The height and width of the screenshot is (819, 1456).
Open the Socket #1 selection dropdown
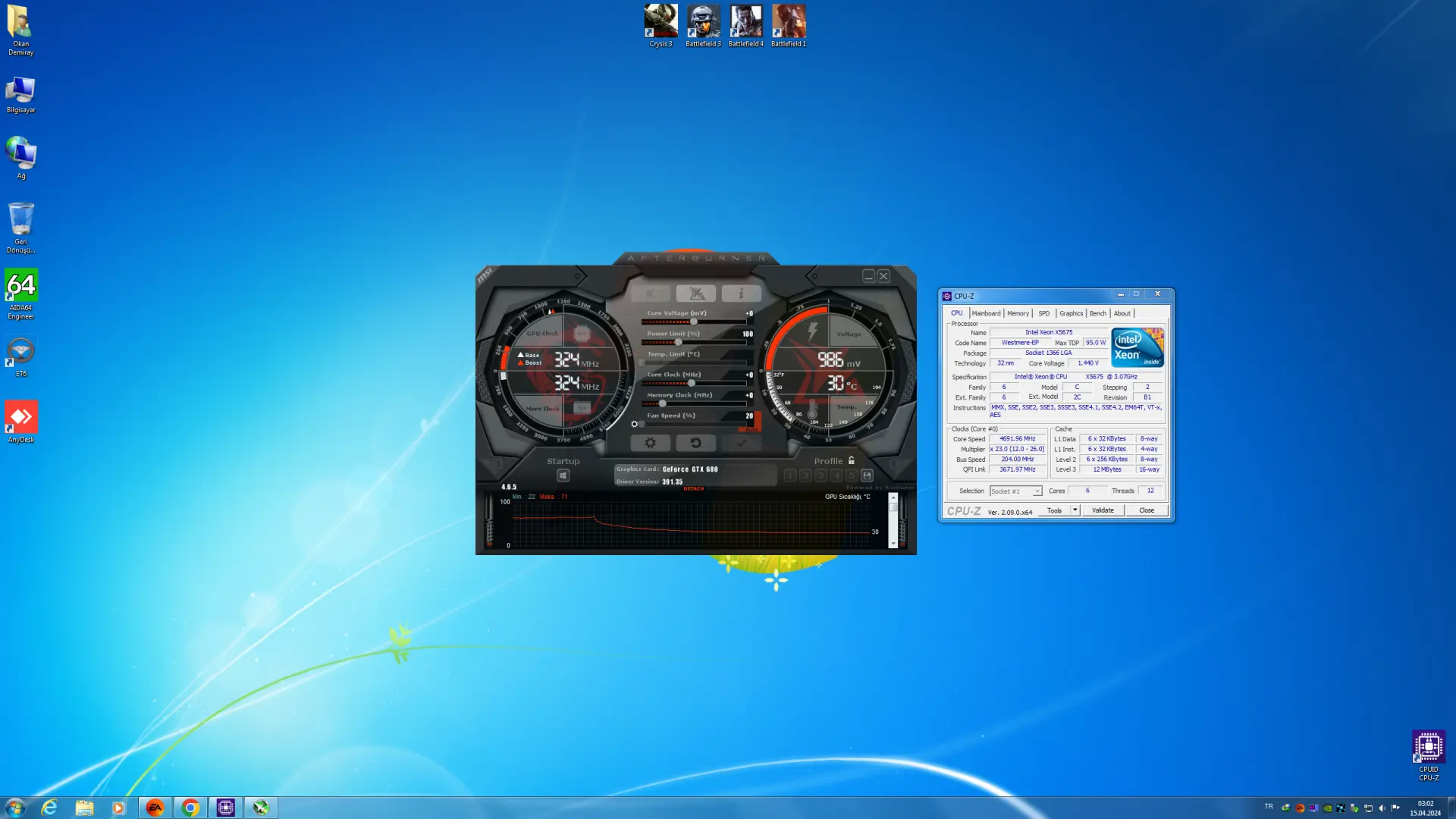(x=1015, y=491)
